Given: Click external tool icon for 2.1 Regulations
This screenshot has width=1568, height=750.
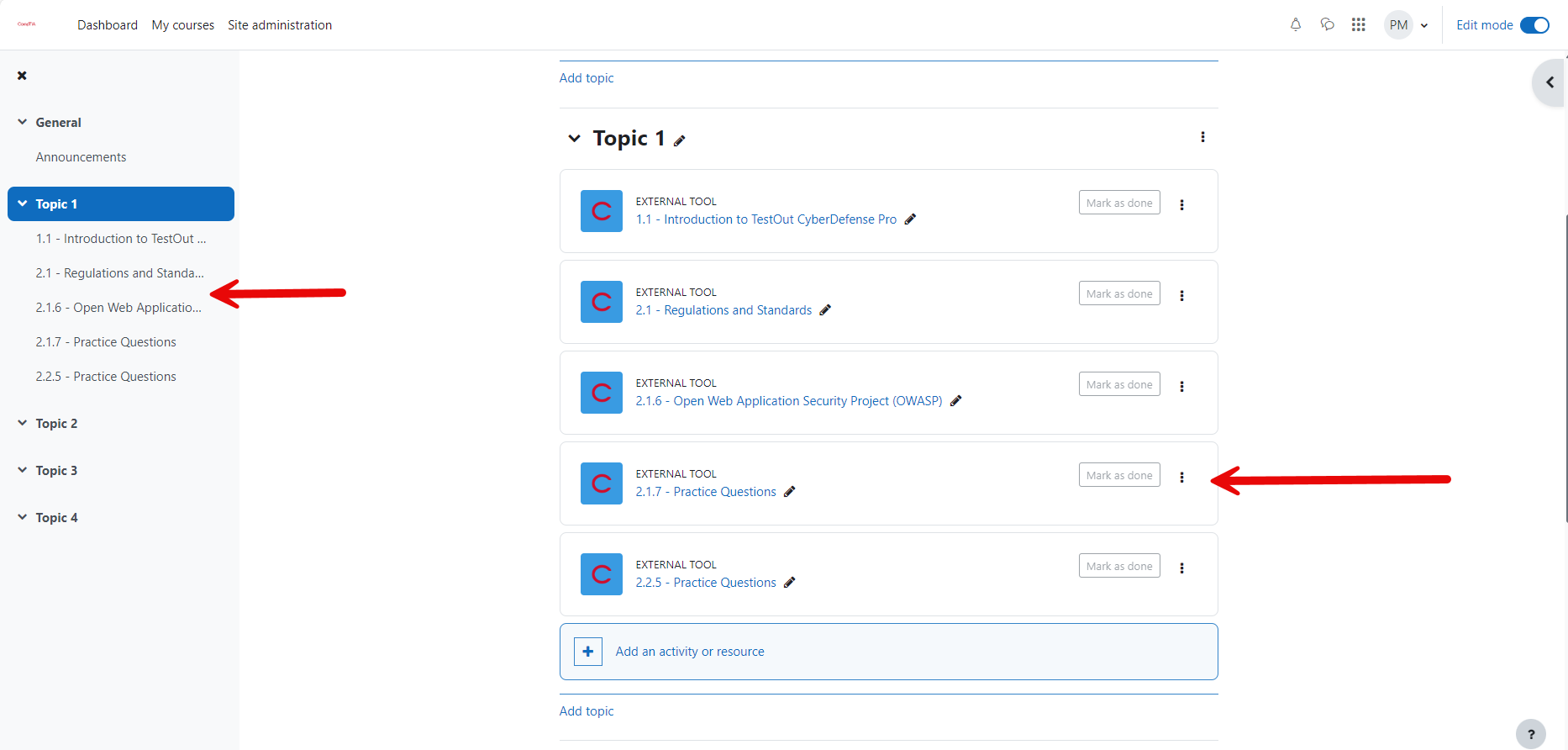Looking at the screenshot, I should (x=602, y=302).
